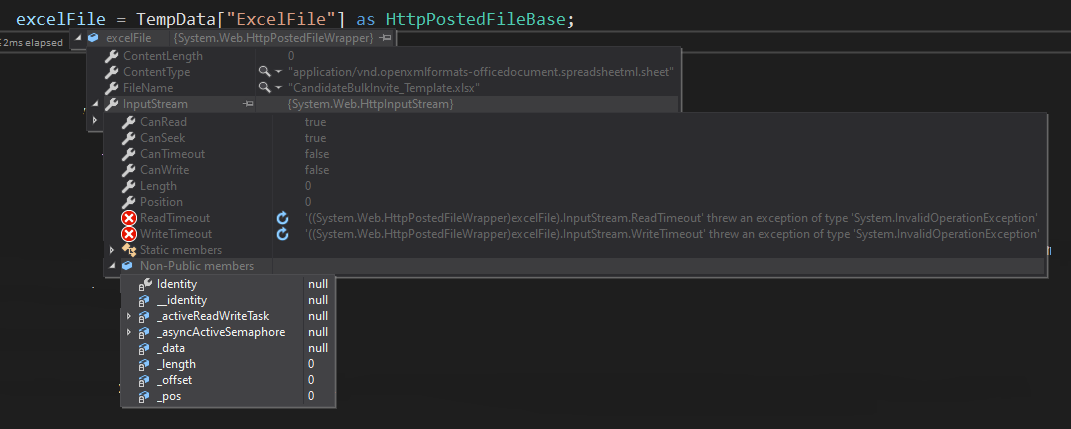Image resolution: width=1071 pixels, height=429 pixels.
Task: Select the __identity field row
Action: click(228, 300)
